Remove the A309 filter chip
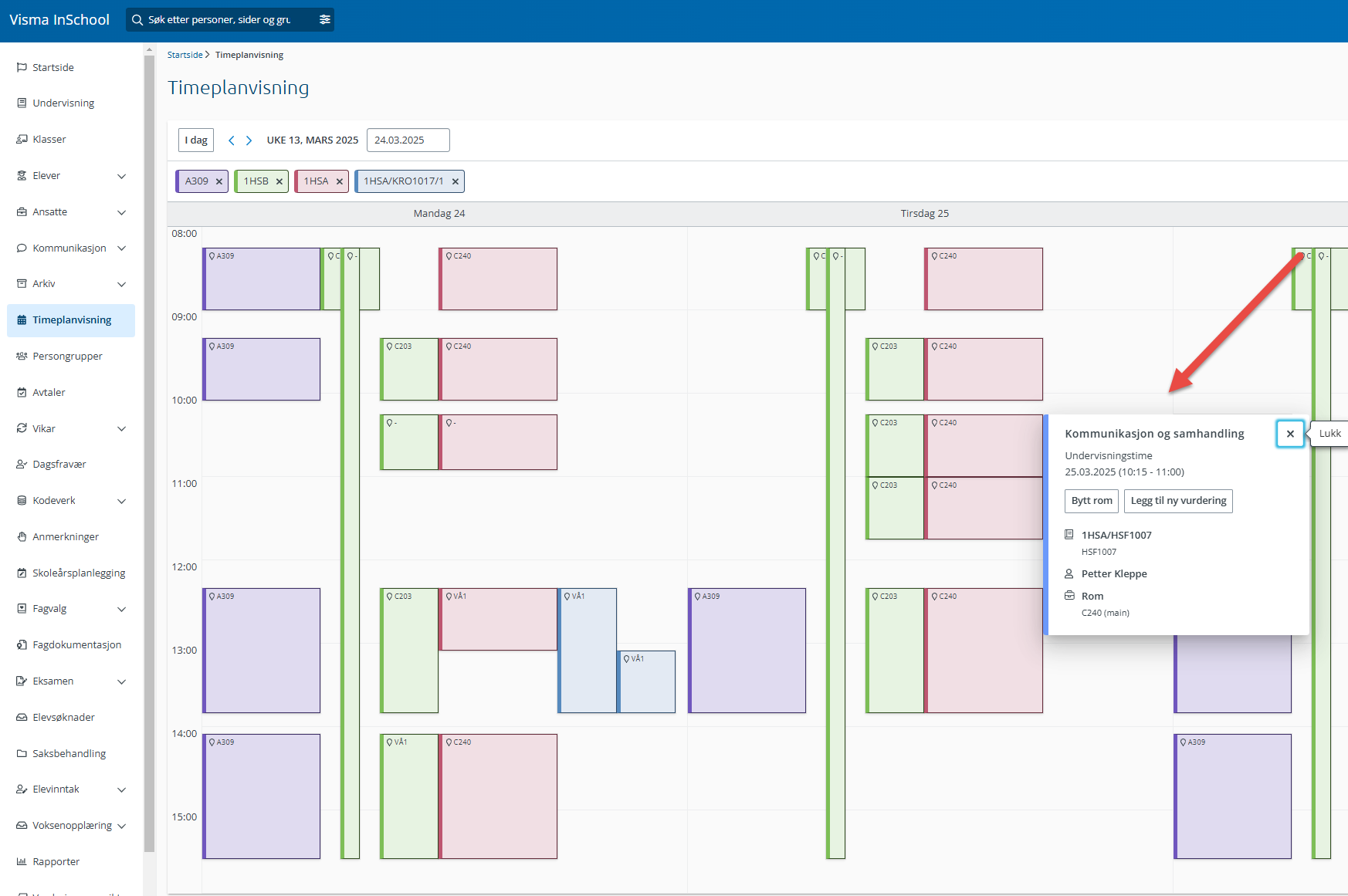The height and width of the screenshot is (896, 1348). (x=219, y=181)
